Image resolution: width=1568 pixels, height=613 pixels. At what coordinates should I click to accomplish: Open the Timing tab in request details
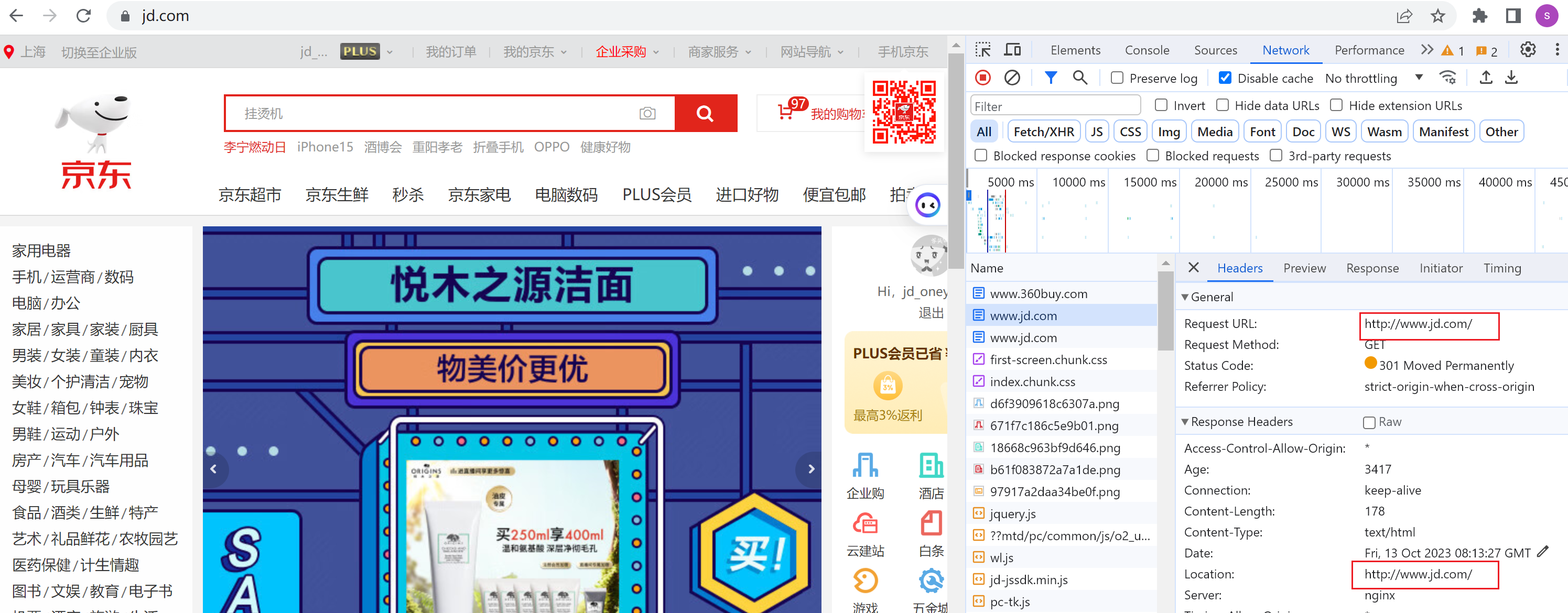[1501, 268]
